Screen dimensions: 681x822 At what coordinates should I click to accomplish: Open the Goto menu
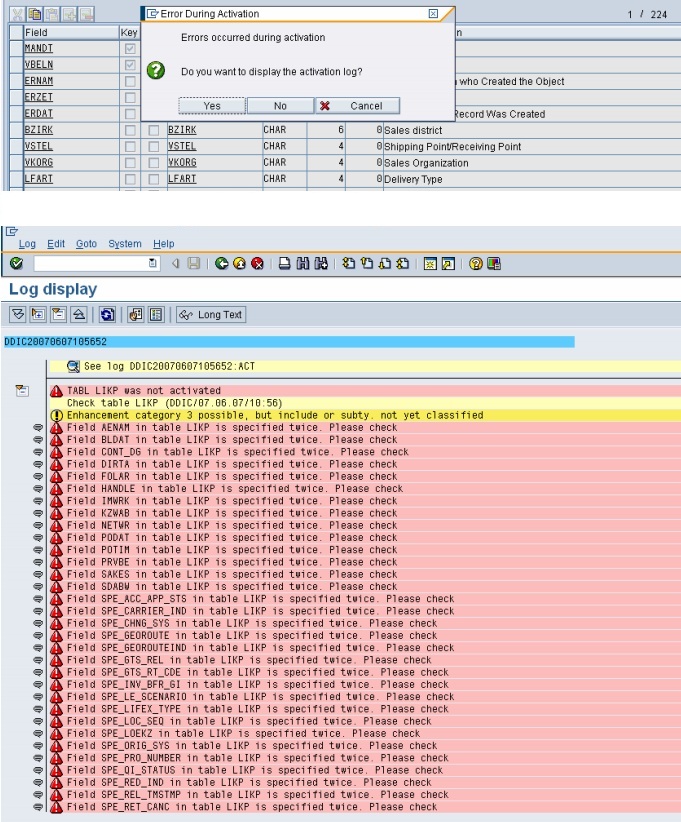pos(87,244)
